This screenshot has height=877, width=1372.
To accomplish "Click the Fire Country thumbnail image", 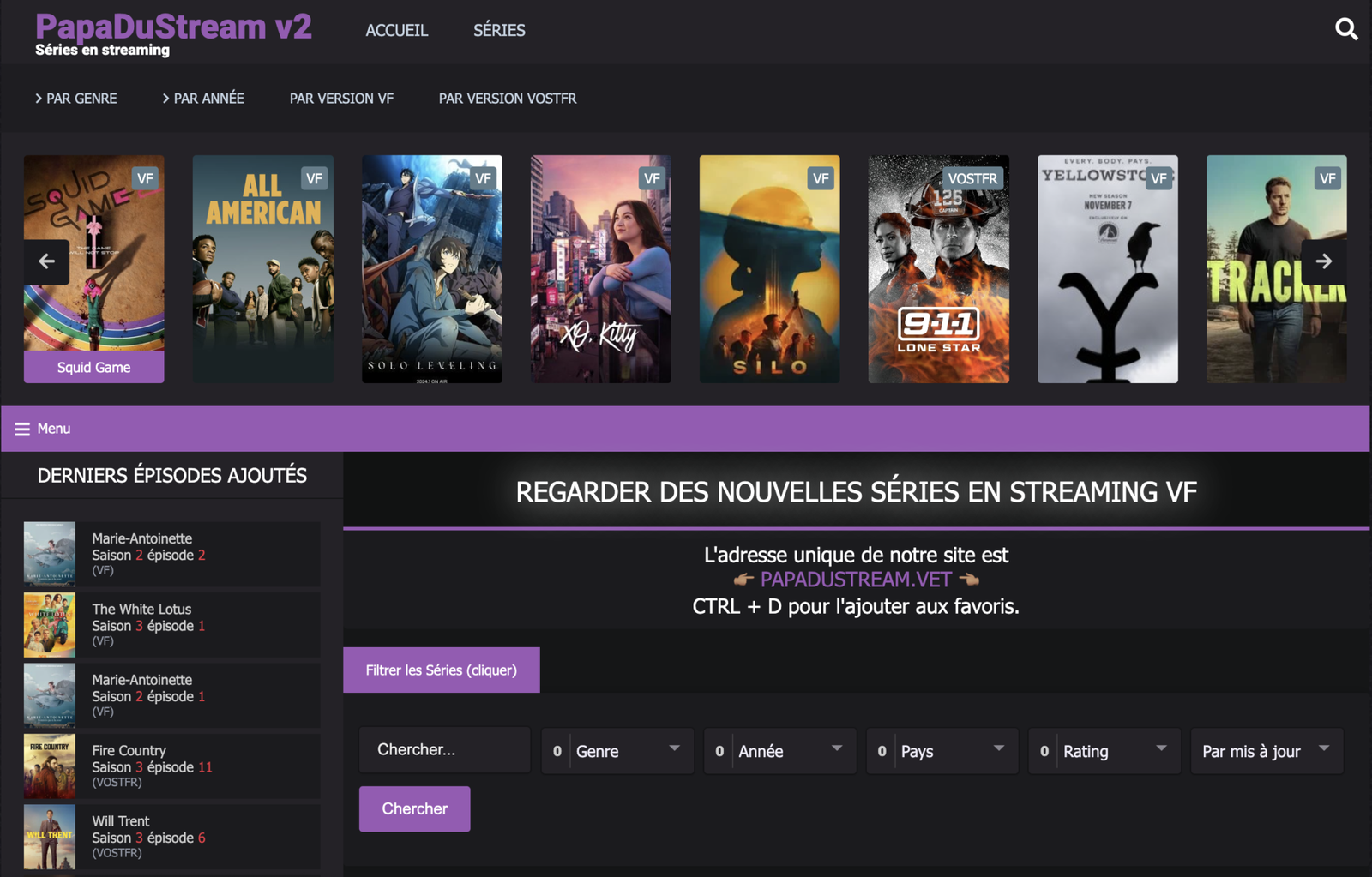I will click(50, 766).
